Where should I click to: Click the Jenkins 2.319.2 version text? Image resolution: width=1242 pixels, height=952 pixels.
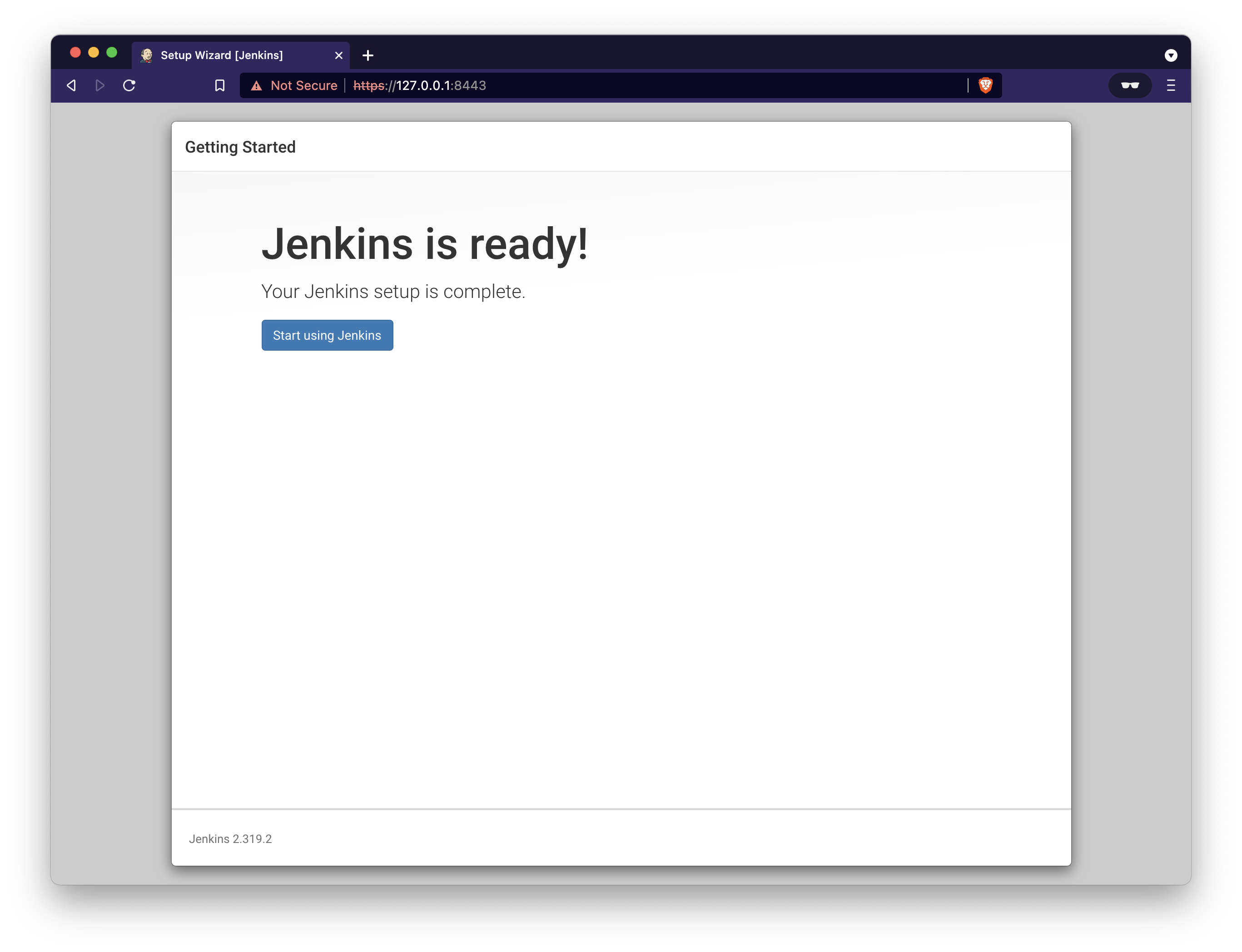pos(230,838)
